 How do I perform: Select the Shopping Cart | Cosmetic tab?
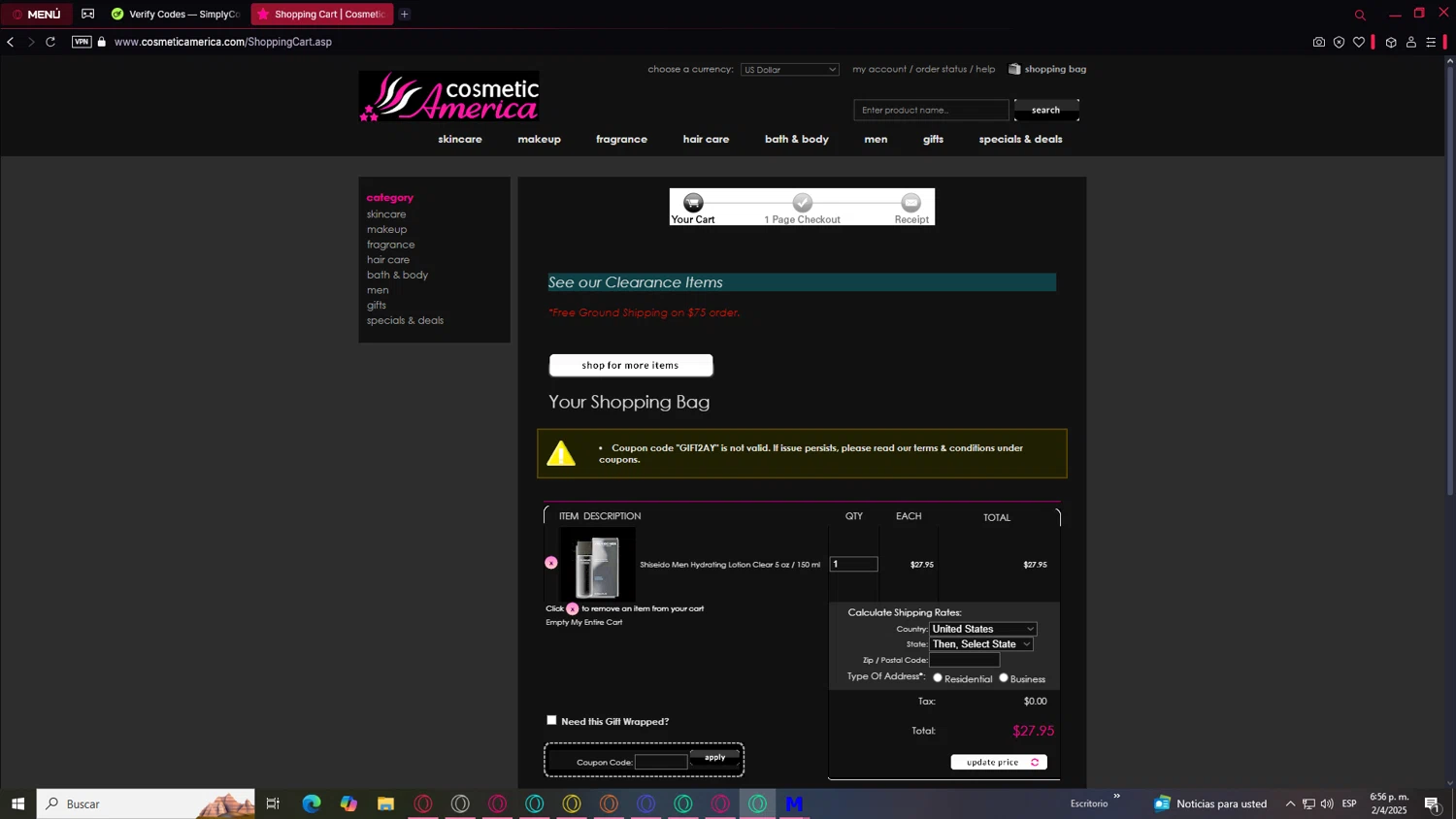click(x=322, y=14)
